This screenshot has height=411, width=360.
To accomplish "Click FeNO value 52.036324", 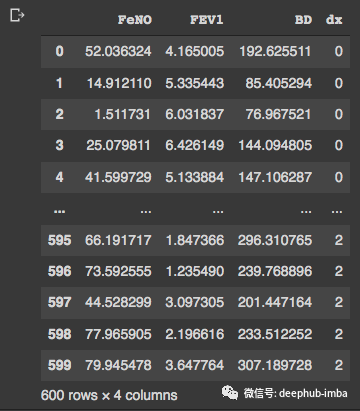I will pyautogui.click(x=118, y=51).
